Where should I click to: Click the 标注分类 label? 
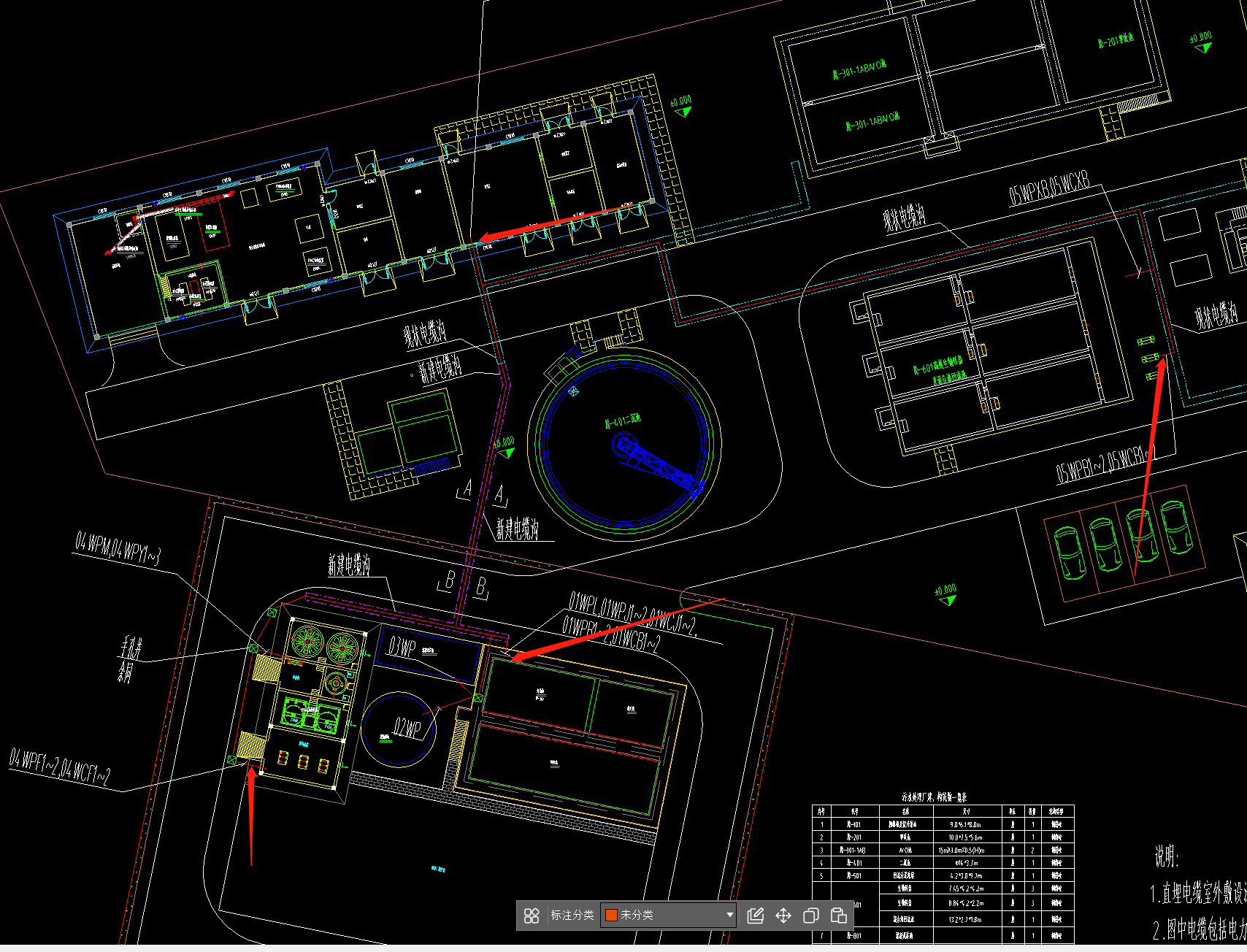[x=572, y=915]
